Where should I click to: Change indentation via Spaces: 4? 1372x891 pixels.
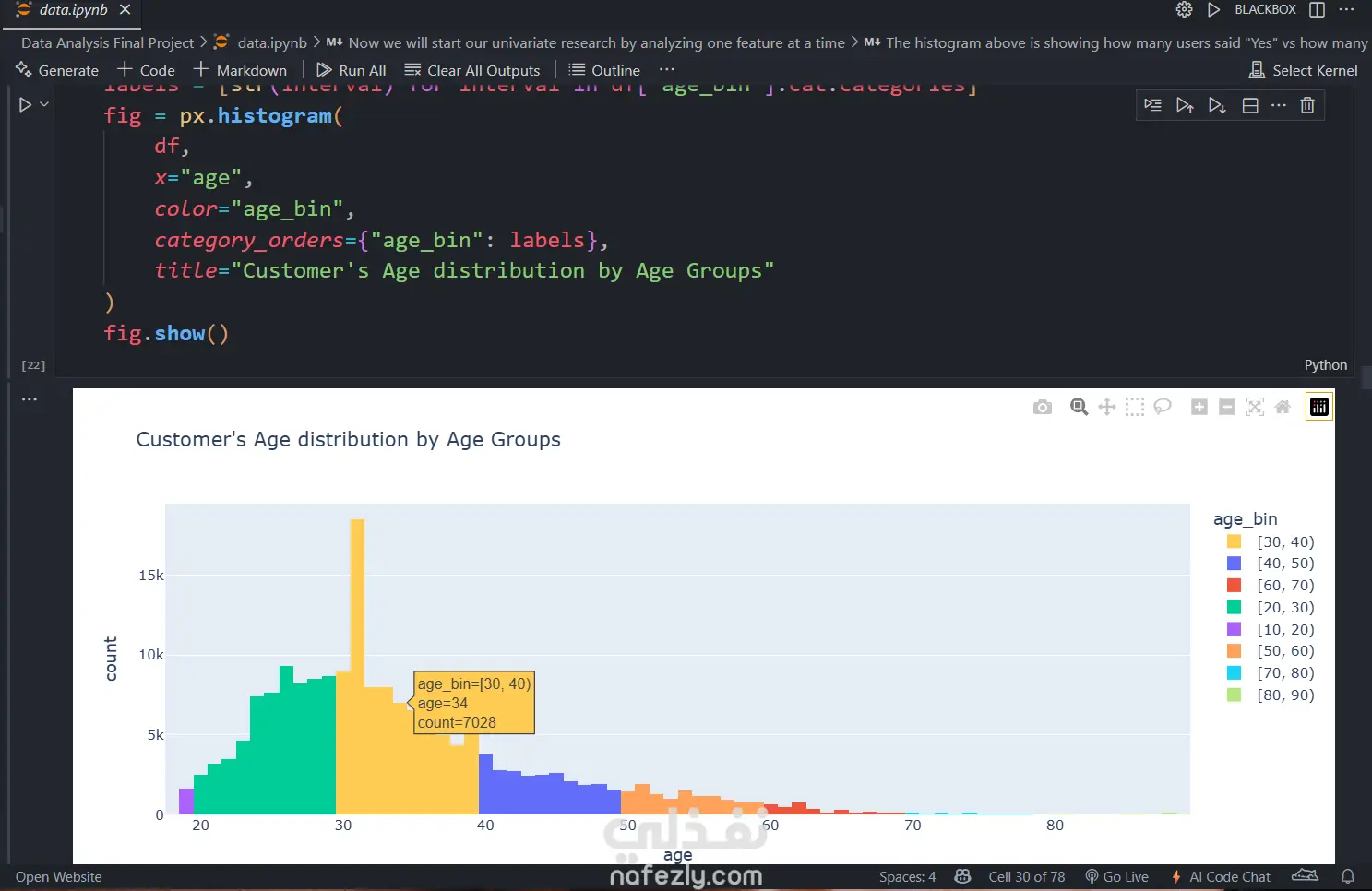pyautogui.click(x=907, y=877)
